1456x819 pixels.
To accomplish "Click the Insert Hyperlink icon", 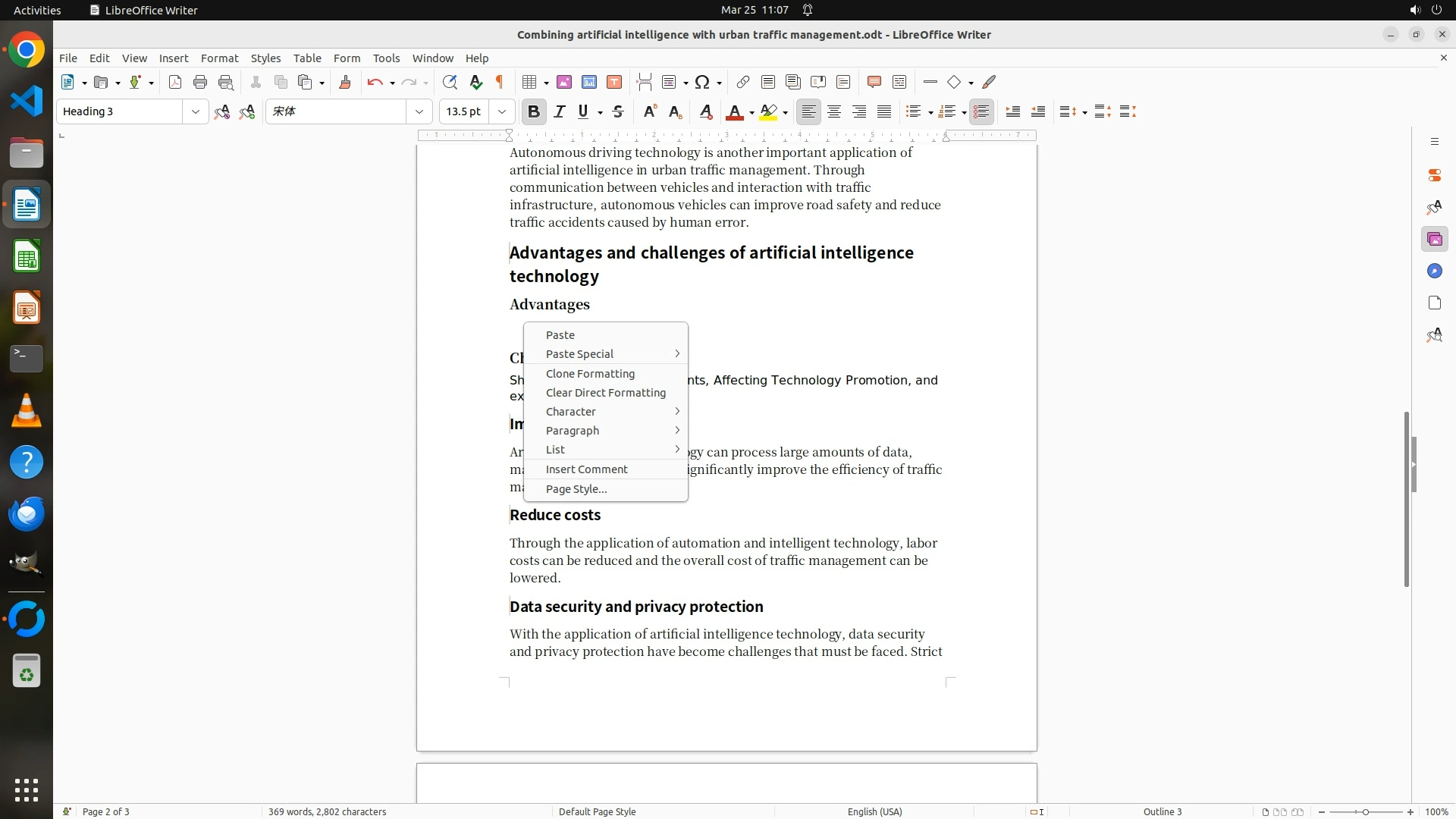I will (x=743, y=82).
